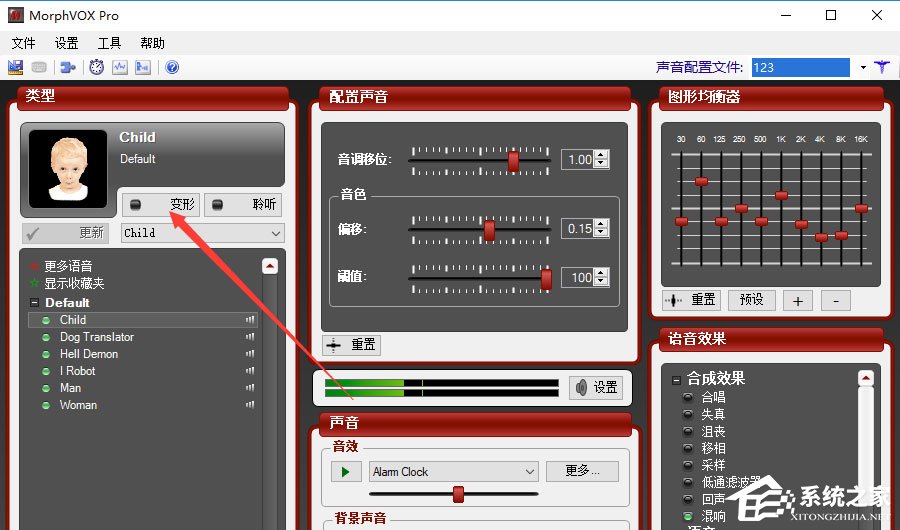Click the equalizer plus button
900x530 pixels.
pos(798,300)
